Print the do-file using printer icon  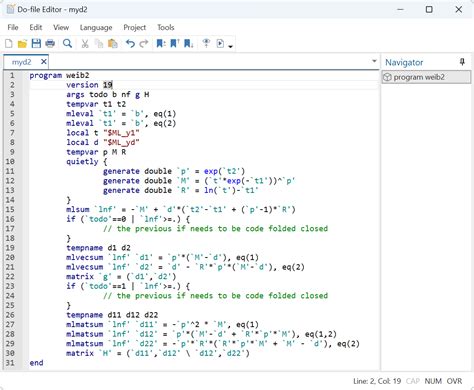[x=50, y=43]
